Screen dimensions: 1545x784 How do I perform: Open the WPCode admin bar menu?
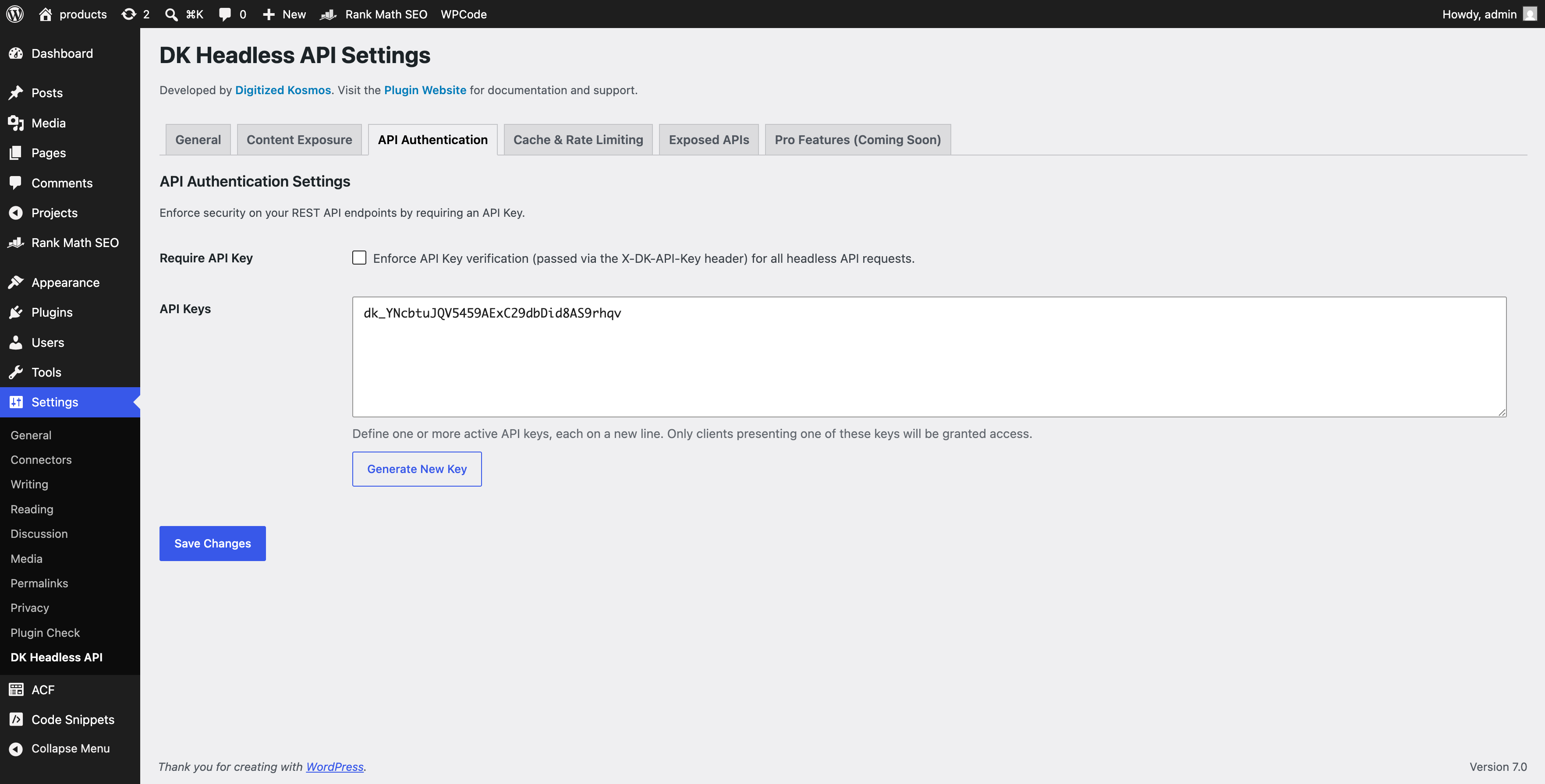tap(464, 14)
